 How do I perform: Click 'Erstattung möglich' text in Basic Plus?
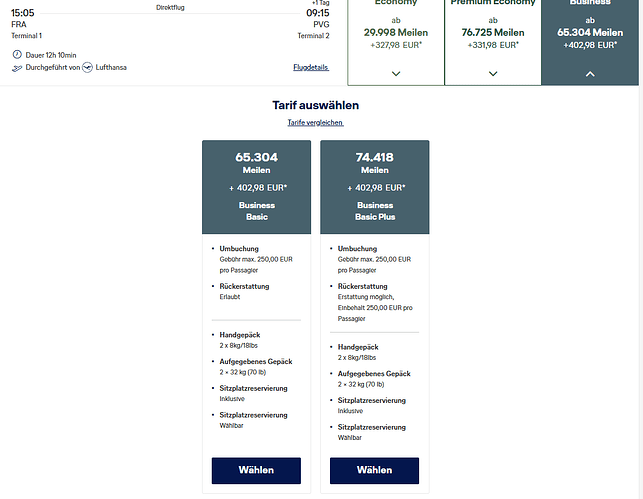tap(365, 296)
